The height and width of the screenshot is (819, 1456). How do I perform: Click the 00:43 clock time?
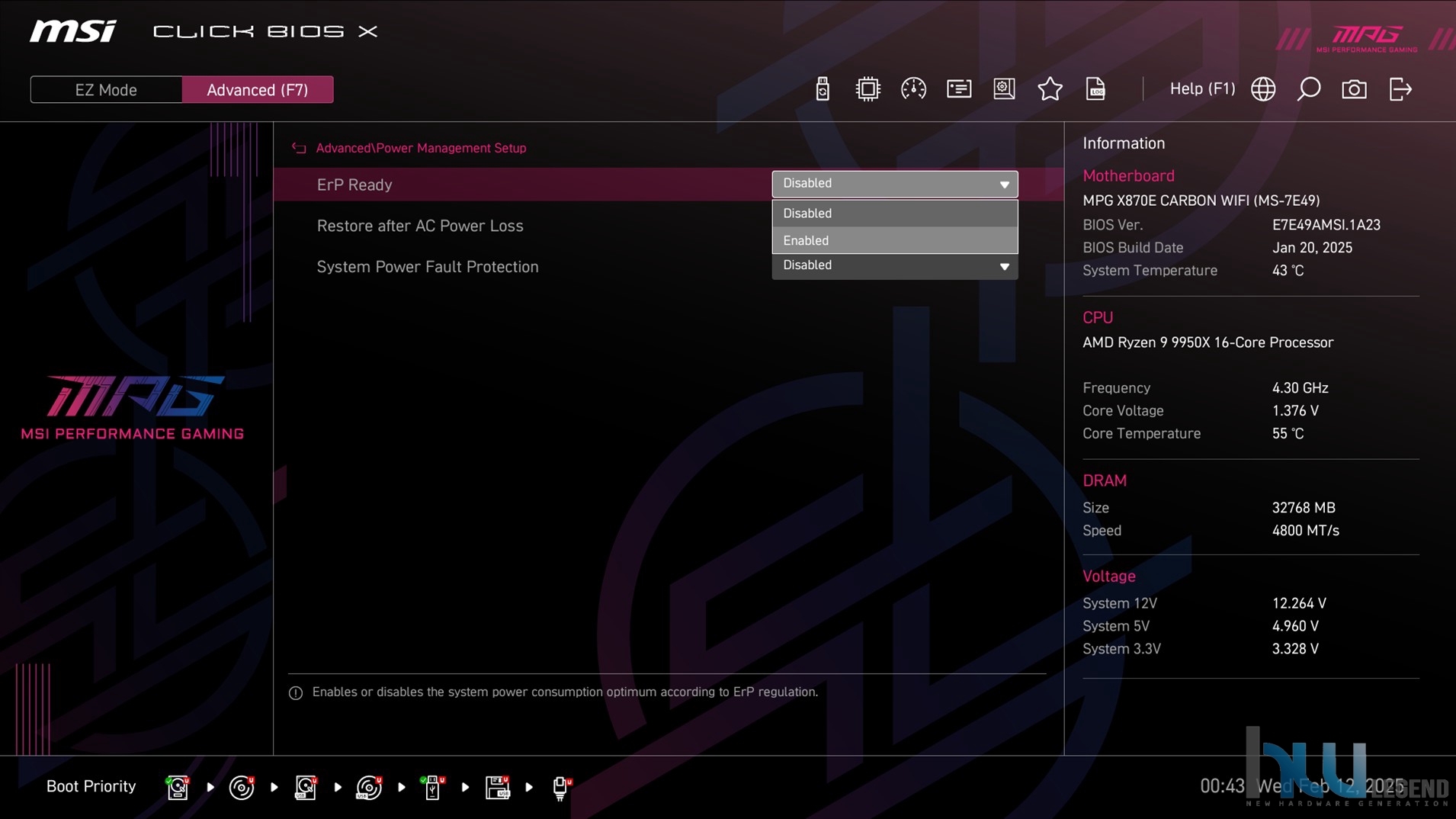click(x=1222, y=786)
